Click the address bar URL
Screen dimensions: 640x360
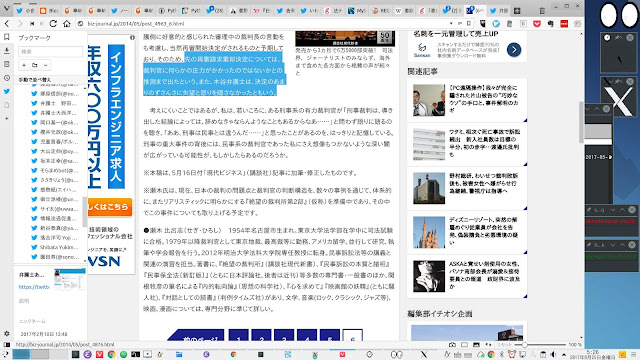click(136, 24)
